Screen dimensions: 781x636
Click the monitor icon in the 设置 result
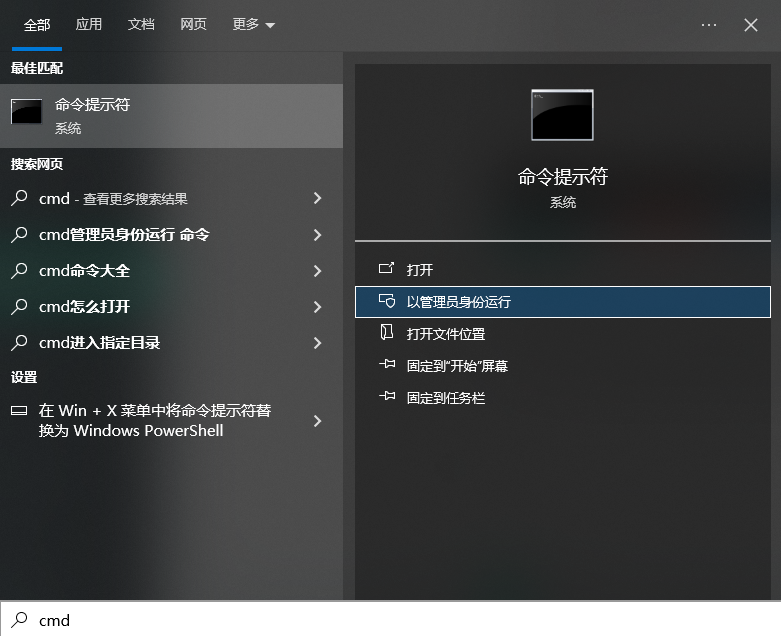click(19, 411)
